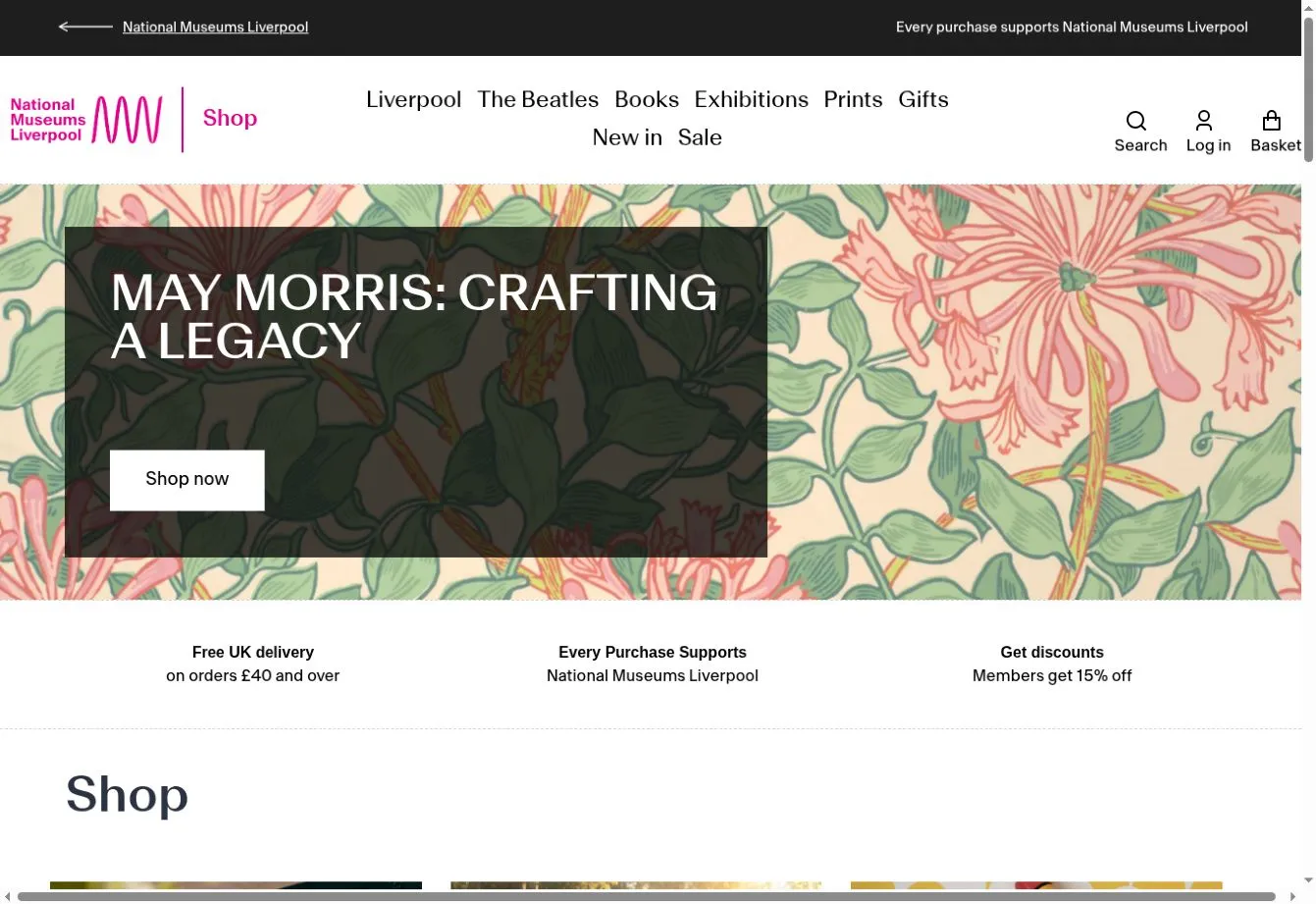
Task: Open the National Museums Liverpool link
Action: point(215,27)
